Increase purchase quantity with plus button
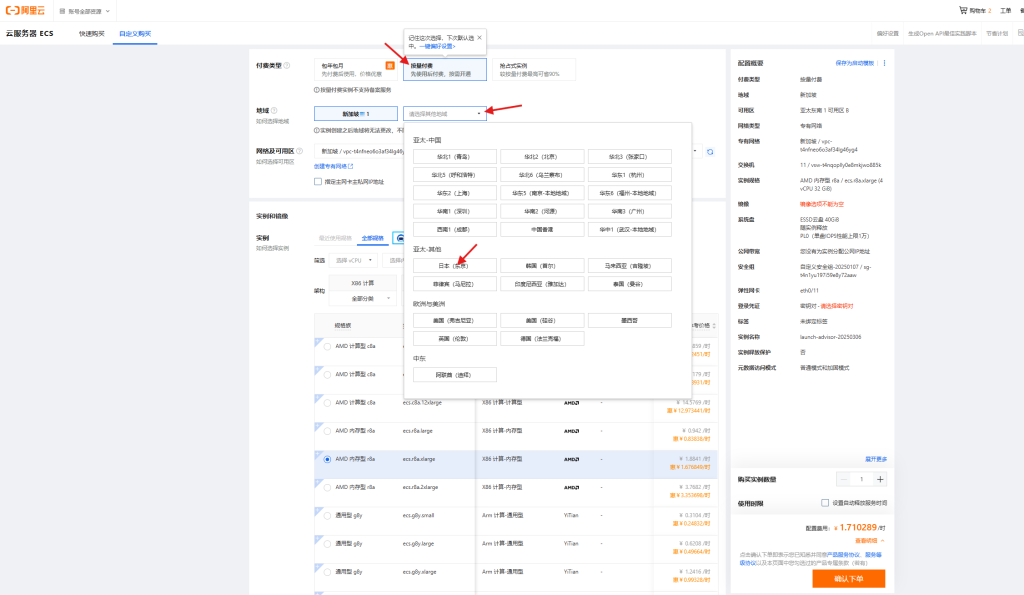 [x=877, y=480]
